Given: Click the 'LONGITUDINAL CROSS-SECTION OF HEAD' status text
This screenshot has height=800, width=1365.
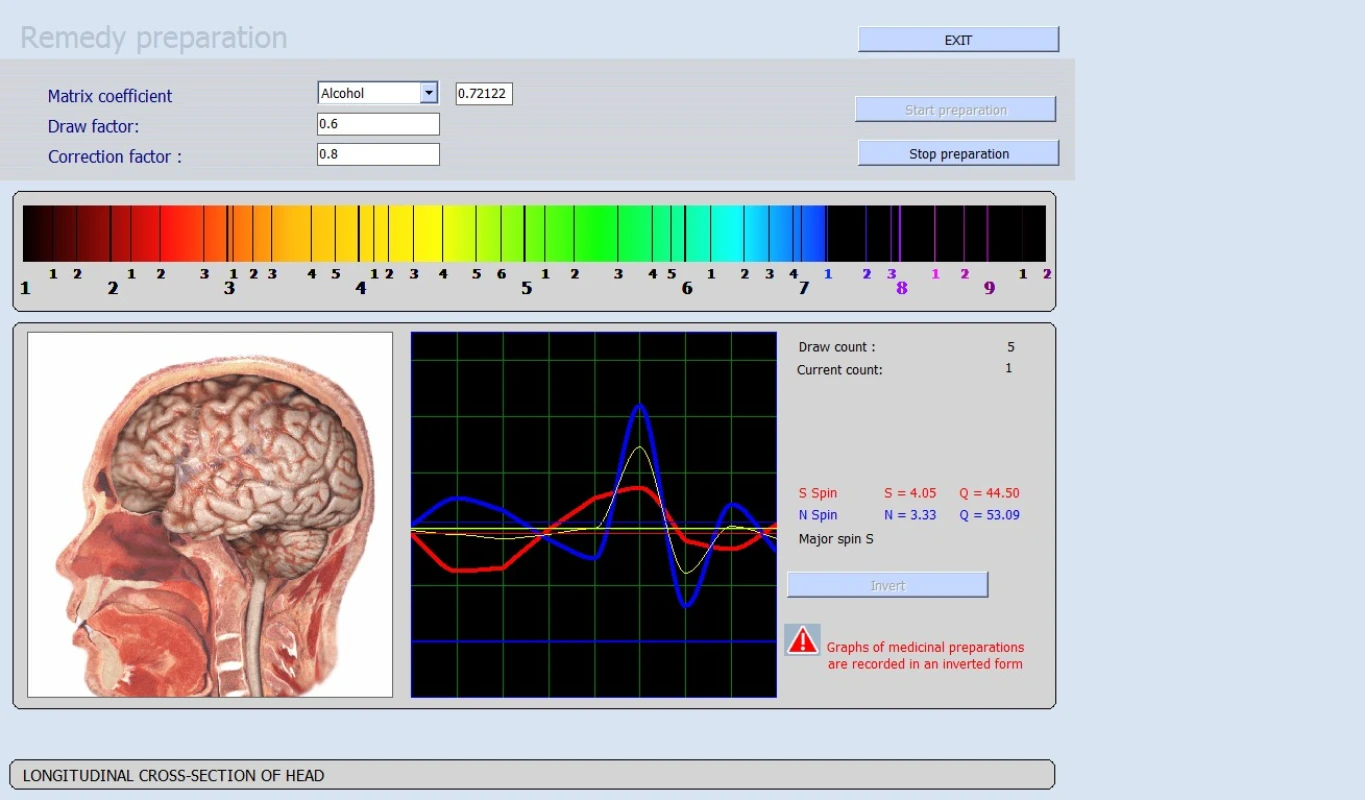Looking at the screenshot, I should coord(173,775).
